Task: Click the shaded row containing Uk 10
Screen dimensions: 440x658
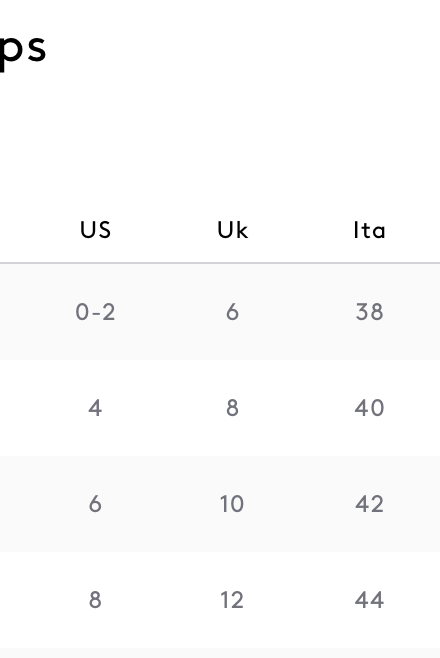Action: pos(220,504)
